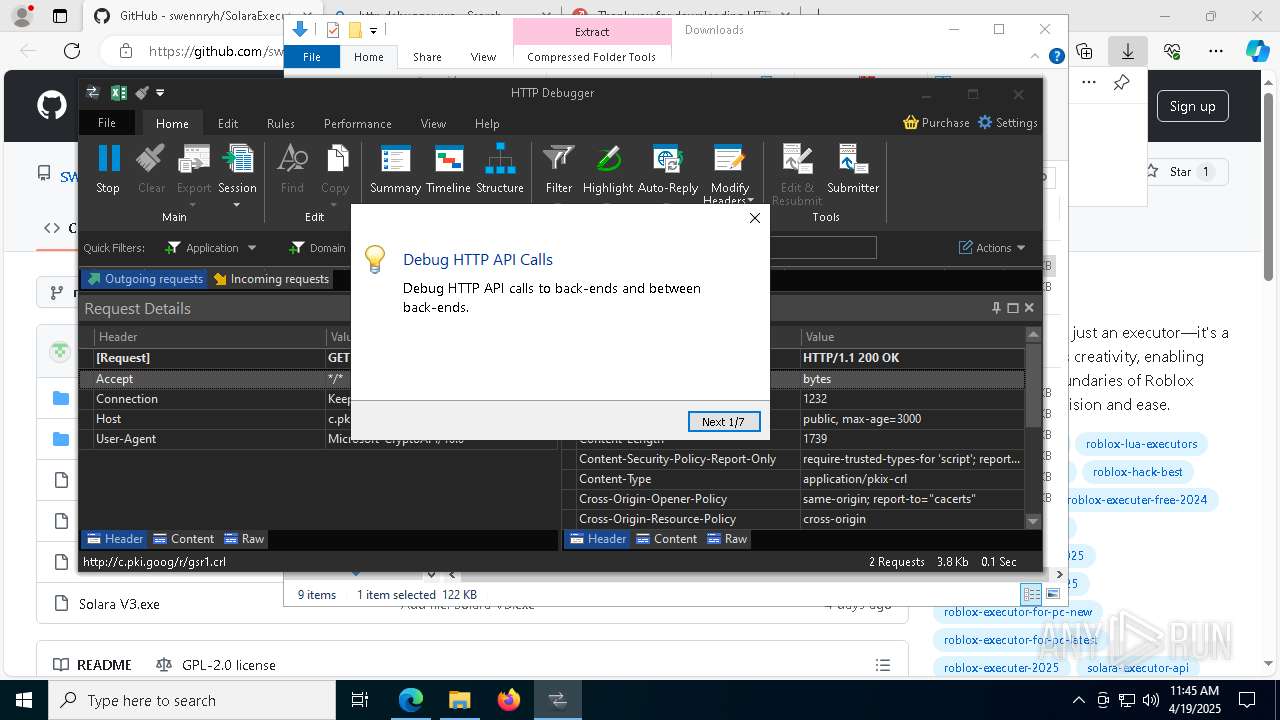Click the Excel export quick-access icon
The height and width of the screenshot is (720, 1280).
(118, 93)
